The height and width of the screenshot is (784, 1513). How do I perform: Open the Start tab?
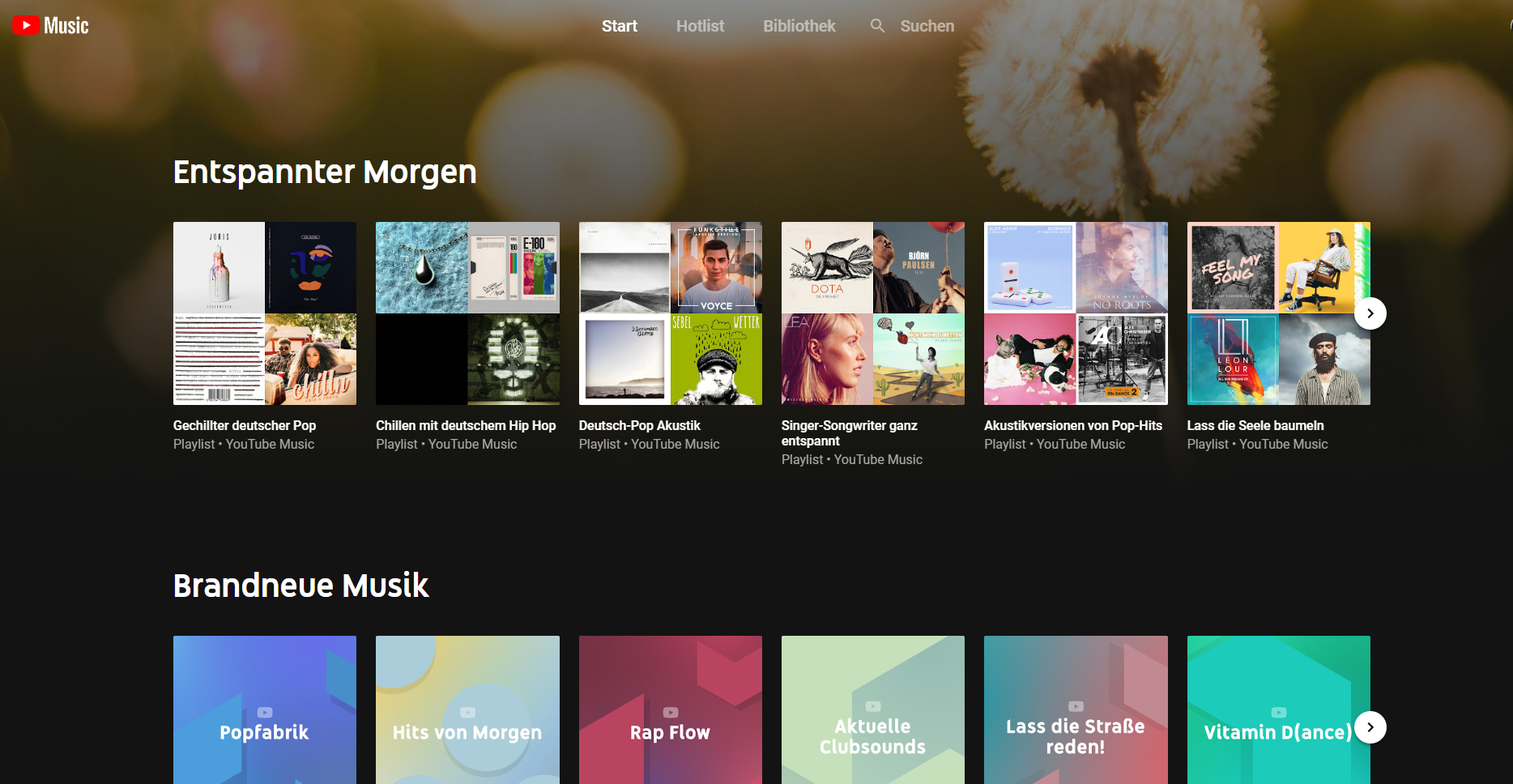(620, 26)
